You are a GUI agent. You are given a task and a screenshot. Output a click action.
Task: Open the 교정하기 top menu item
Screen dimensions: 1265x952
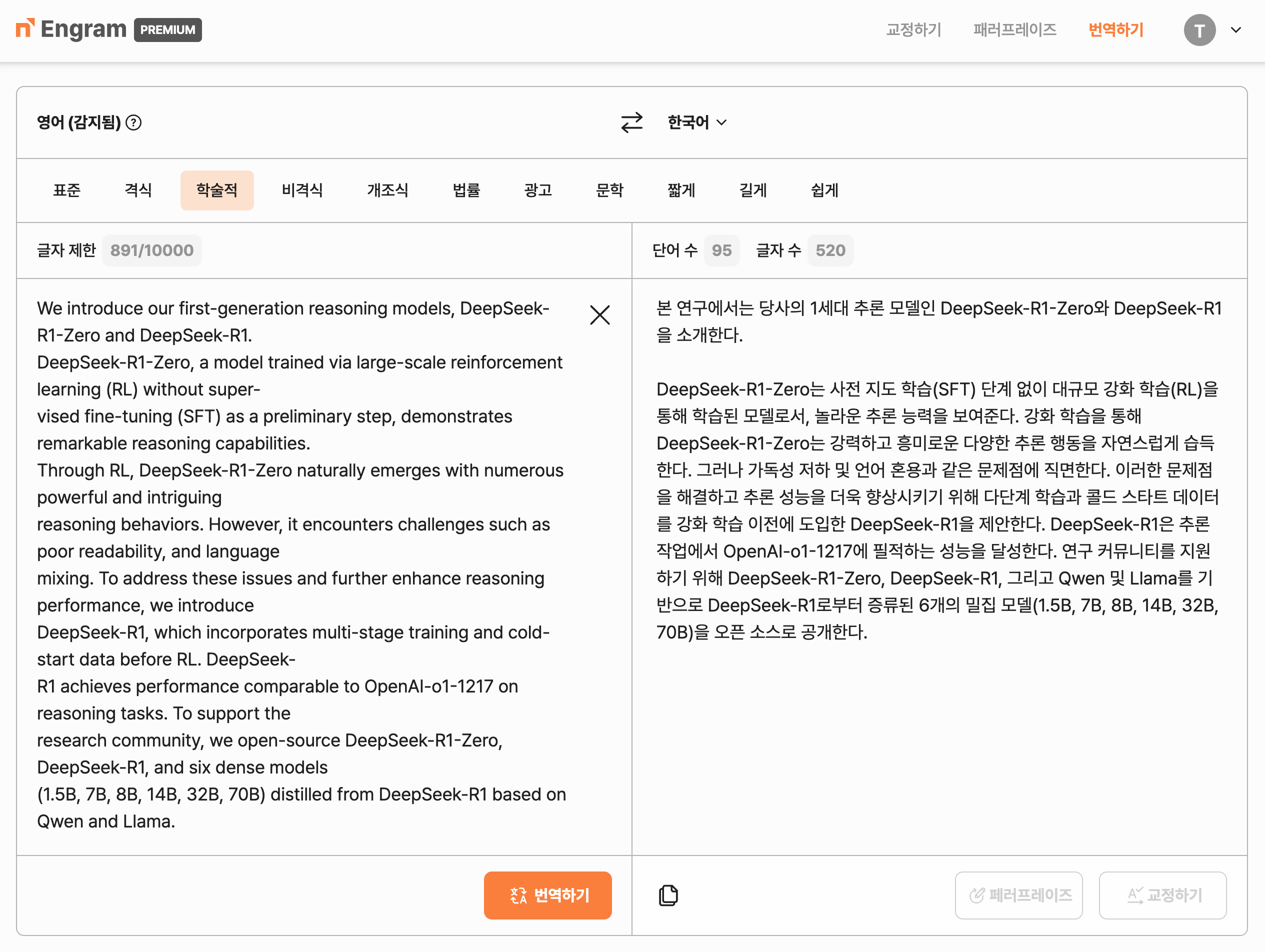913,29
